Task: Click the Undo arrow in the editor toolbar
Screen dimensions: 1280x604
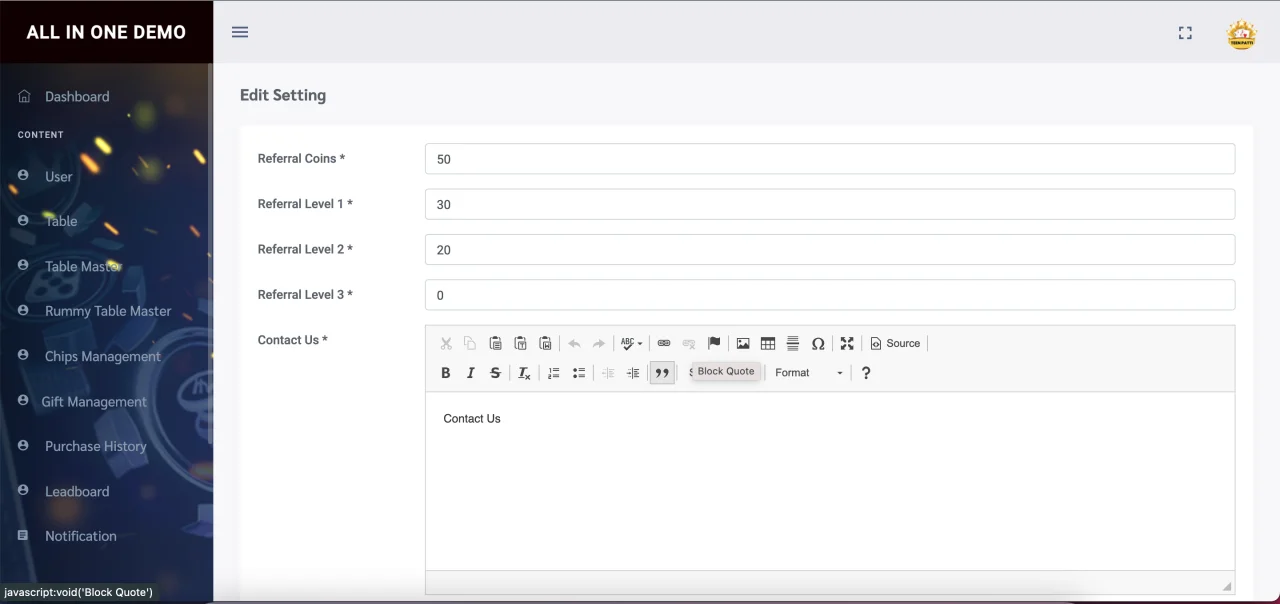Action: pyautogui.click(x=574, y=343)
